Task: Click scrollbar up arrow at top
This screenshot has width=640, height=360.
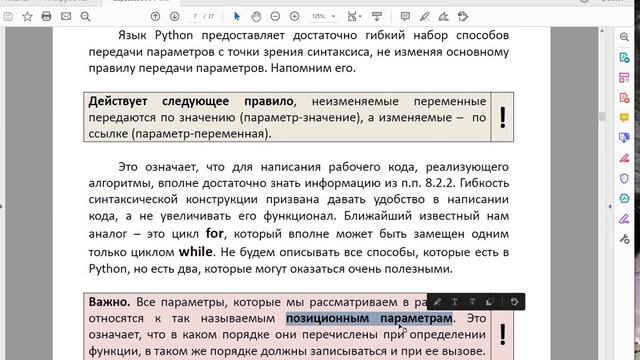Action: [x=602, y=31]
